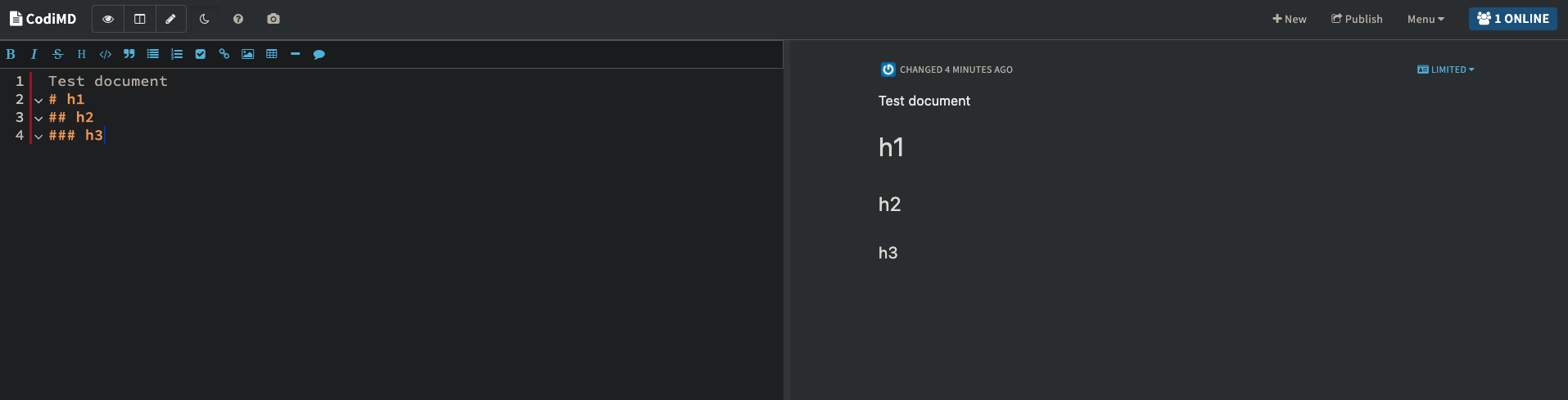Insert a table from the toolbar

[272, 54]
